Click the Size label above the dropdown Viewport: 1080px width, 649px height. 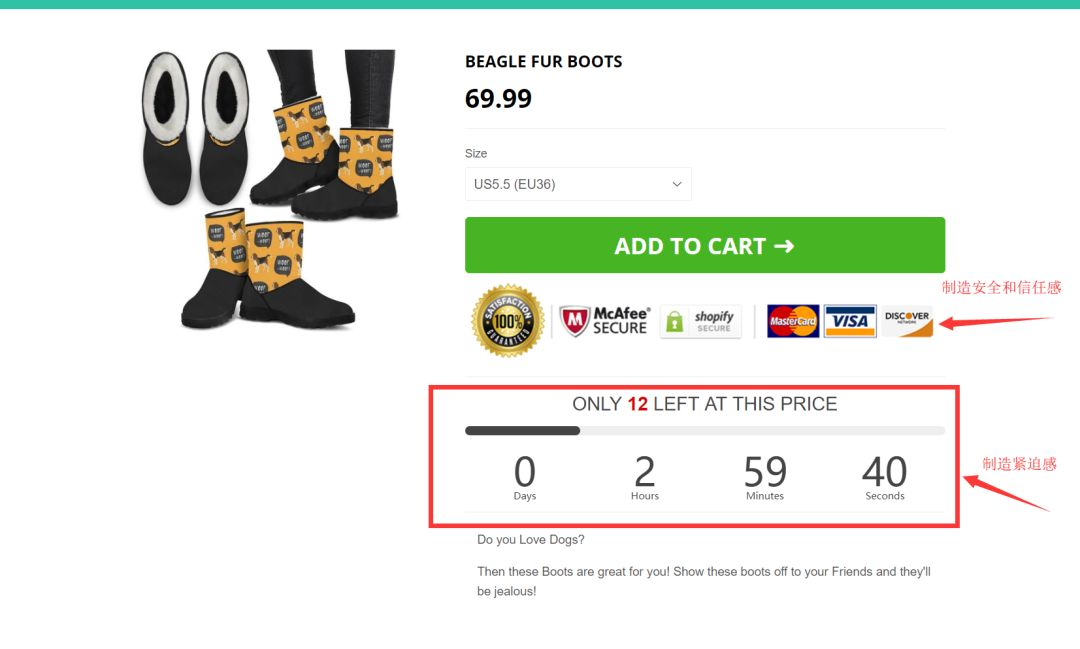click(x=476, y=154)
